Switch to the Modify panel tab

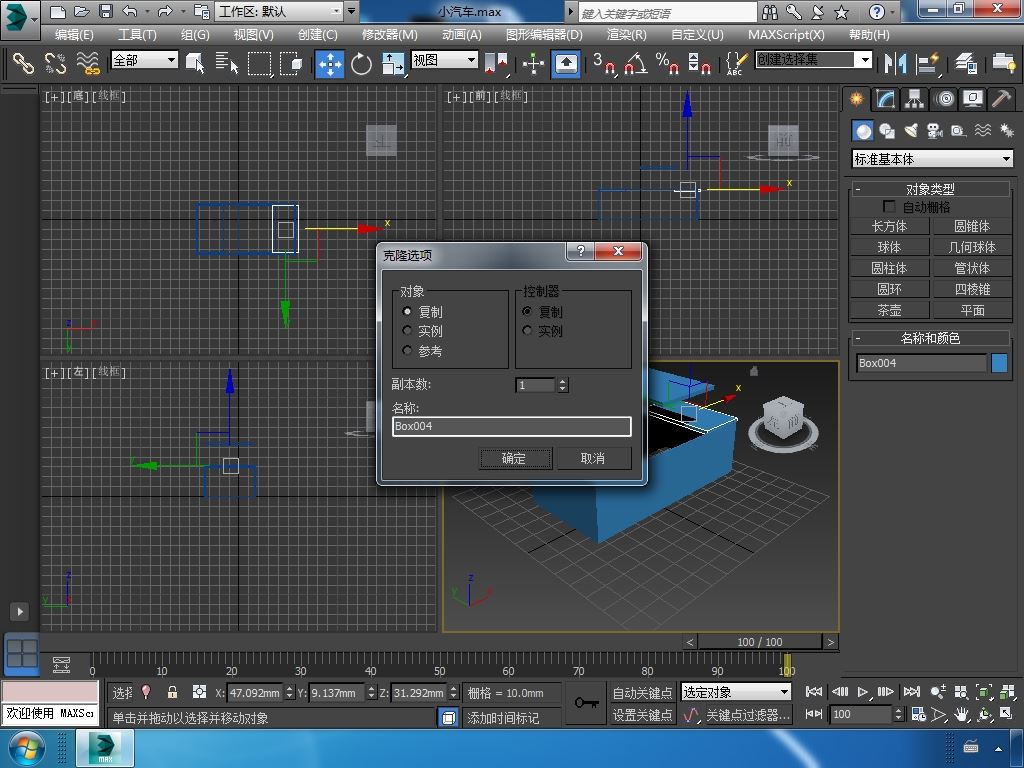[x=886, y=99]
